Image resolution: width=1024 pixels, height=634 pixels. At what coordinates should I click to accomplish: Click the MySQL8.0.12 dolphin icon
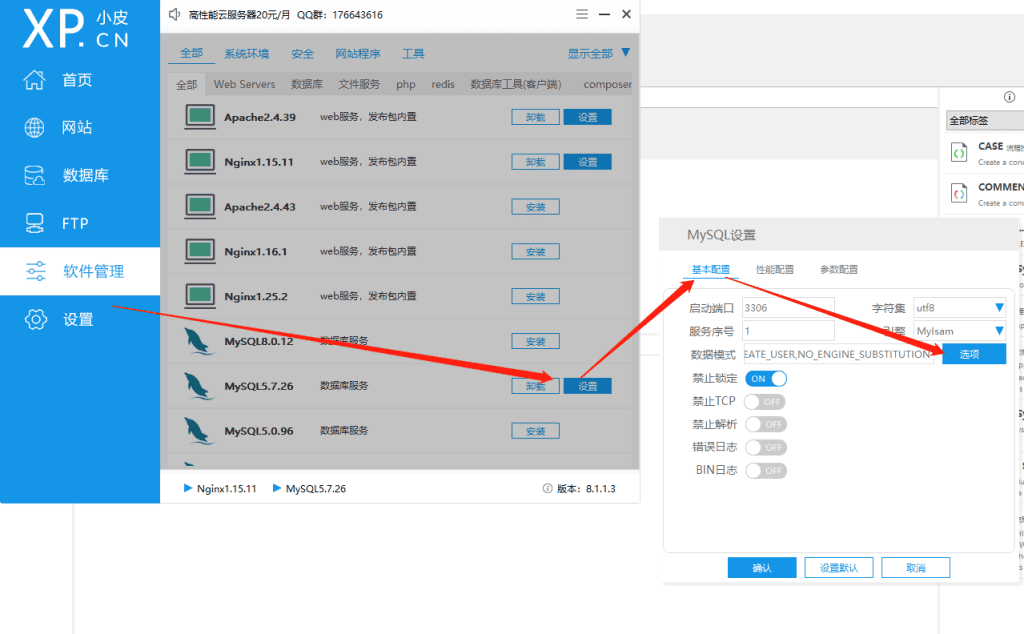pos(199,341)
